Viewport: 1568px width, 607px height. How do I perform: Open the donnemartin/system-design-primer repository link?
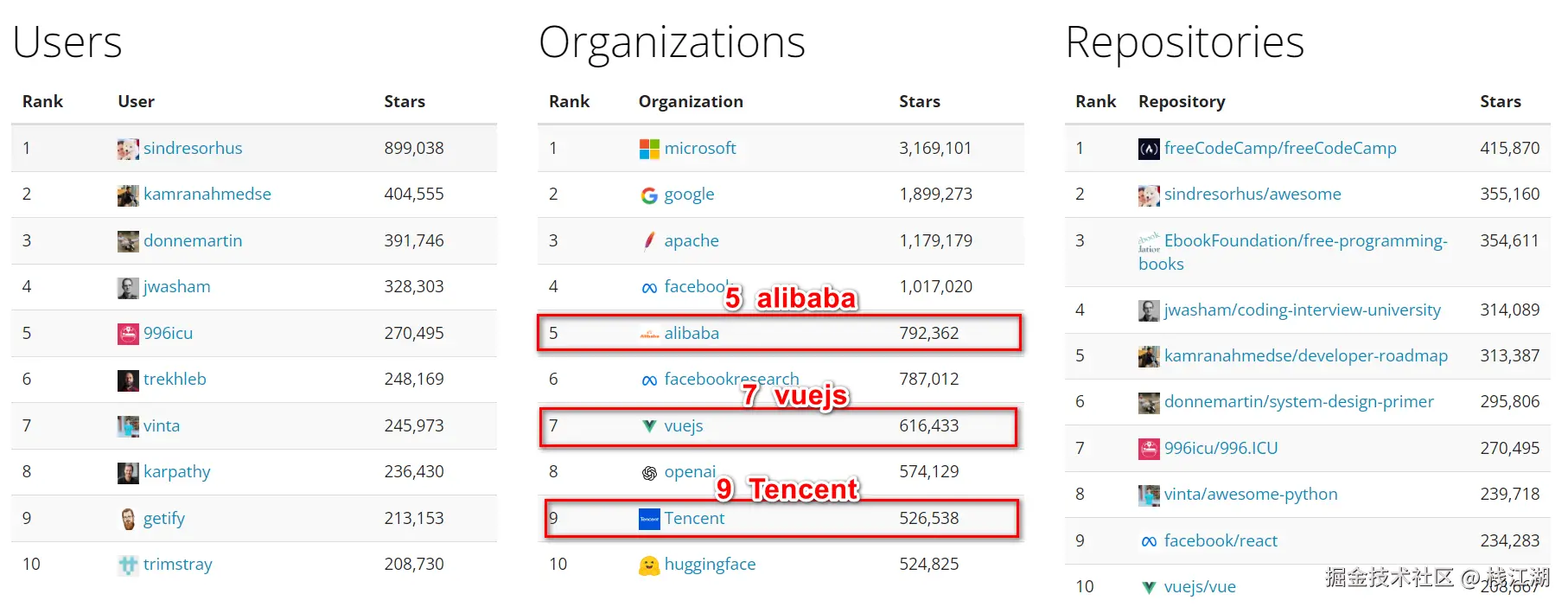tap(1298, 402)
